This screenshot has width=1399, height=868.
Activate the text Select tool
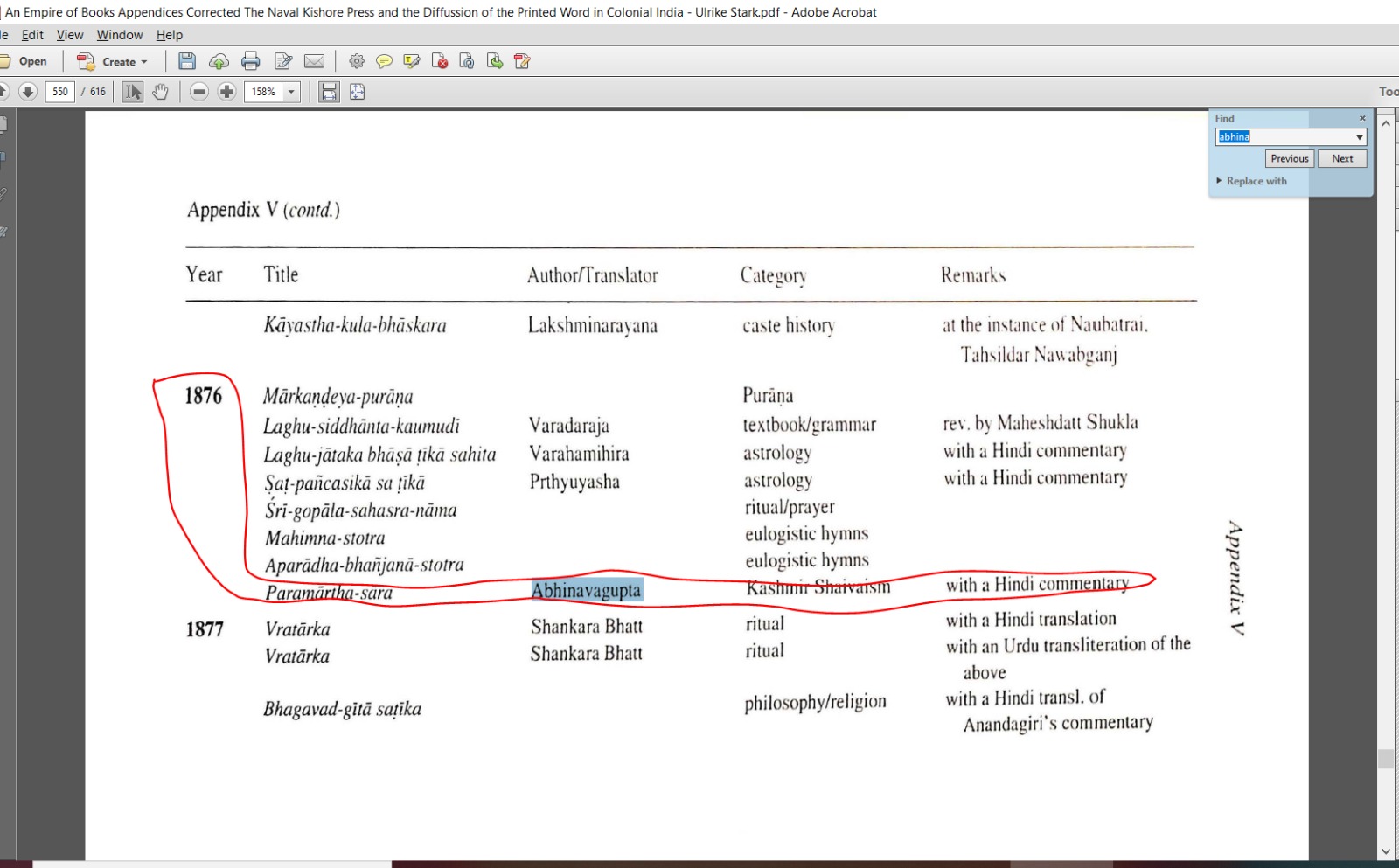click(x=133, y=92)
